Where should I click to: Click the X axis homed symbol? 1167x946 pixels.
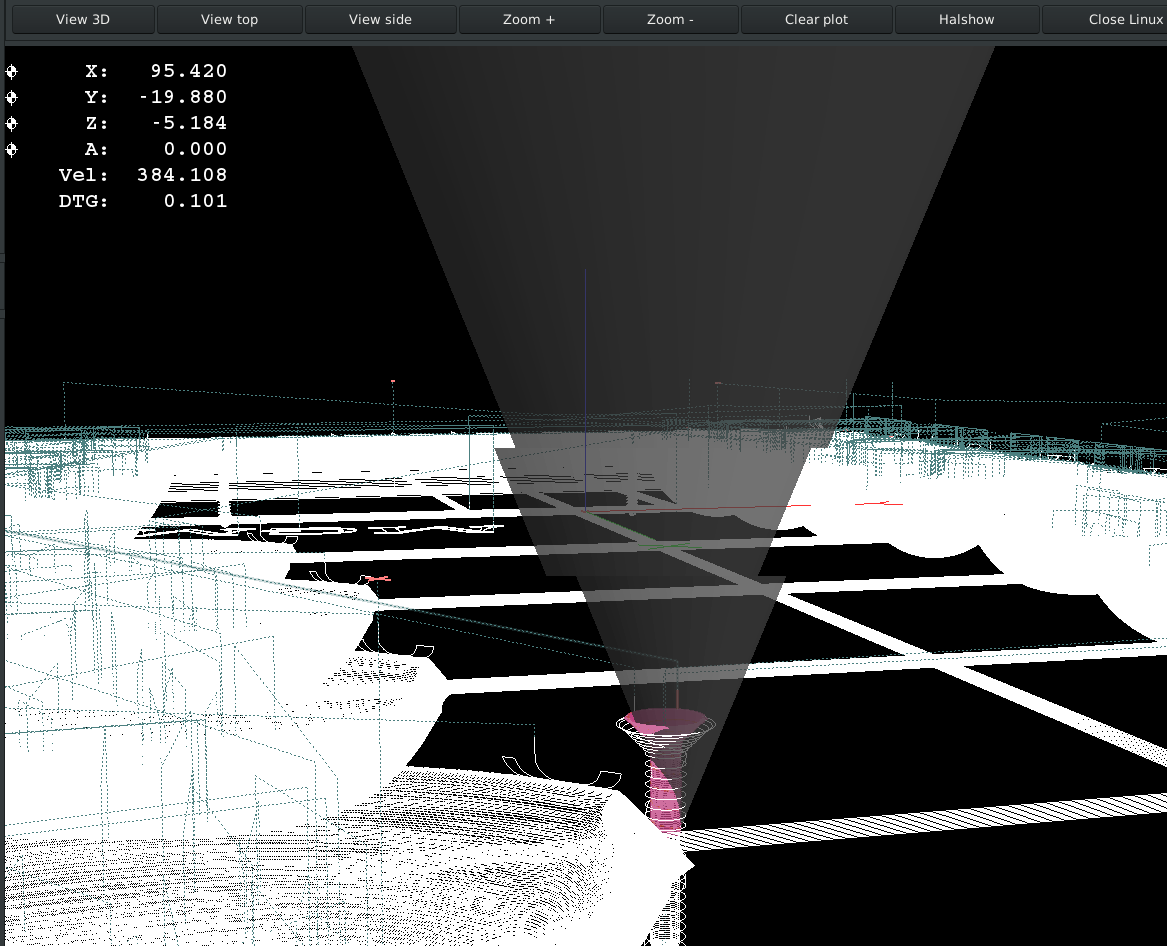pos(12,71)
